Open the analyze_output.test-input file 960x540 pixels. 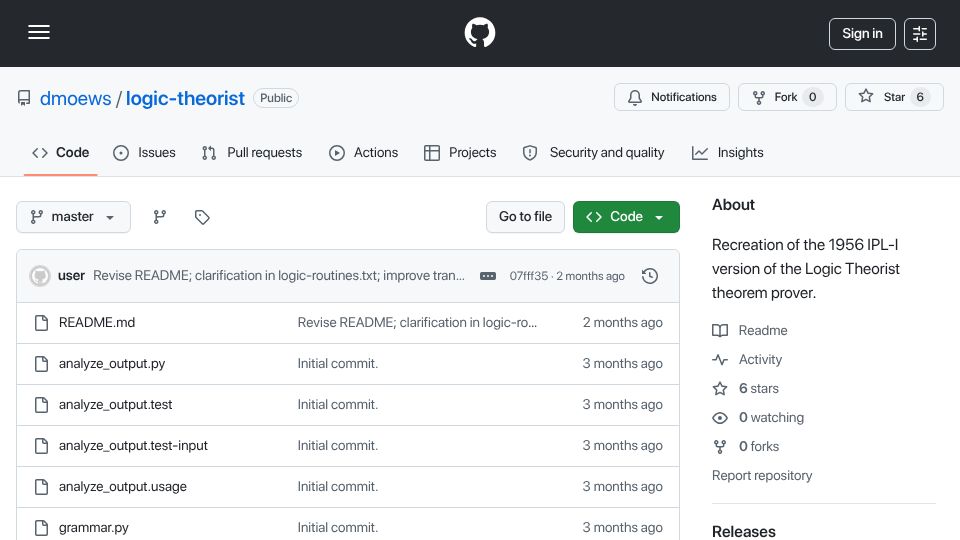coord(133,446)
